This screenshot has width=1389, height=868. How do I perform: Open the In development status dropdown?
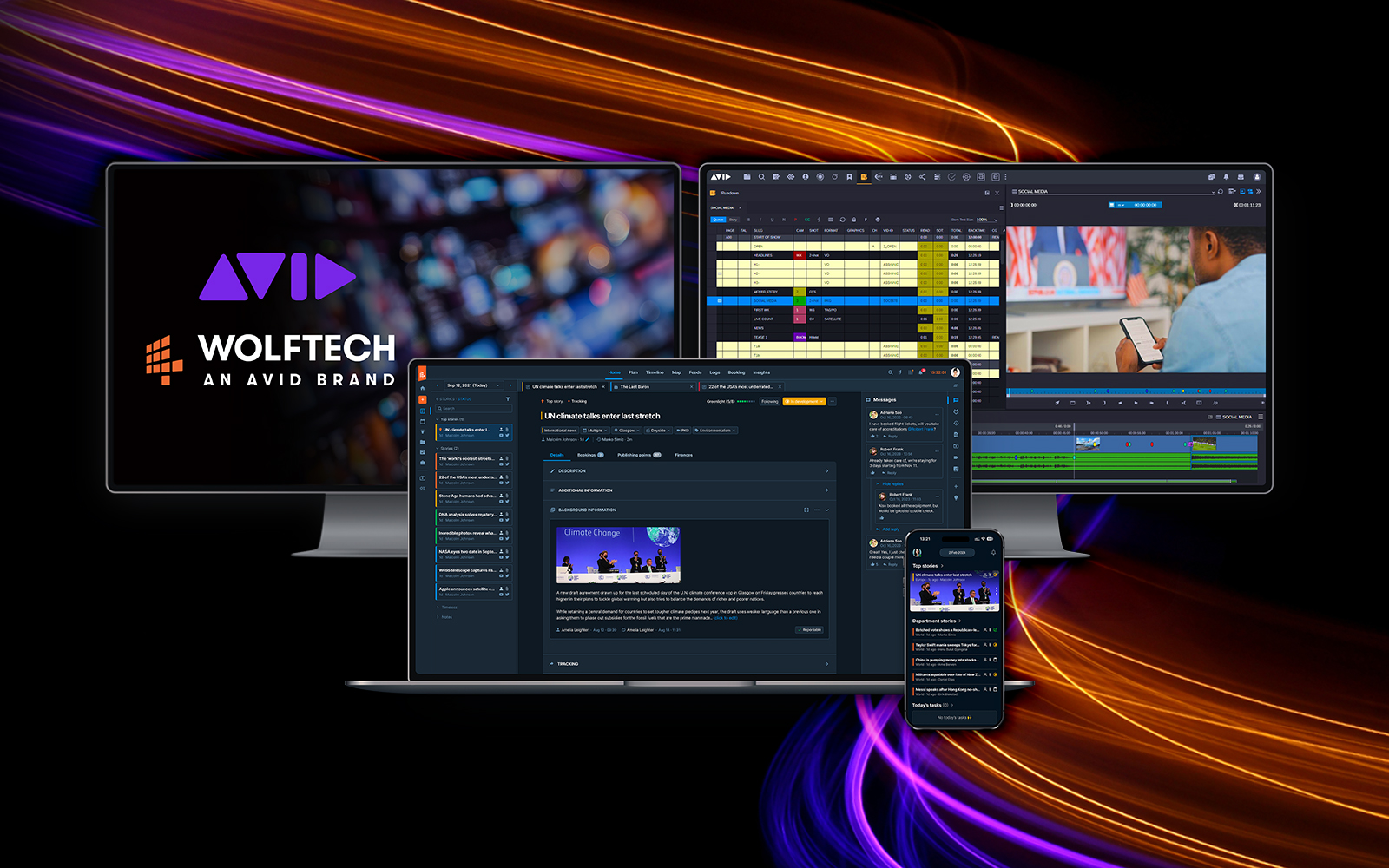pyautogui.click(x=804, y=401)
